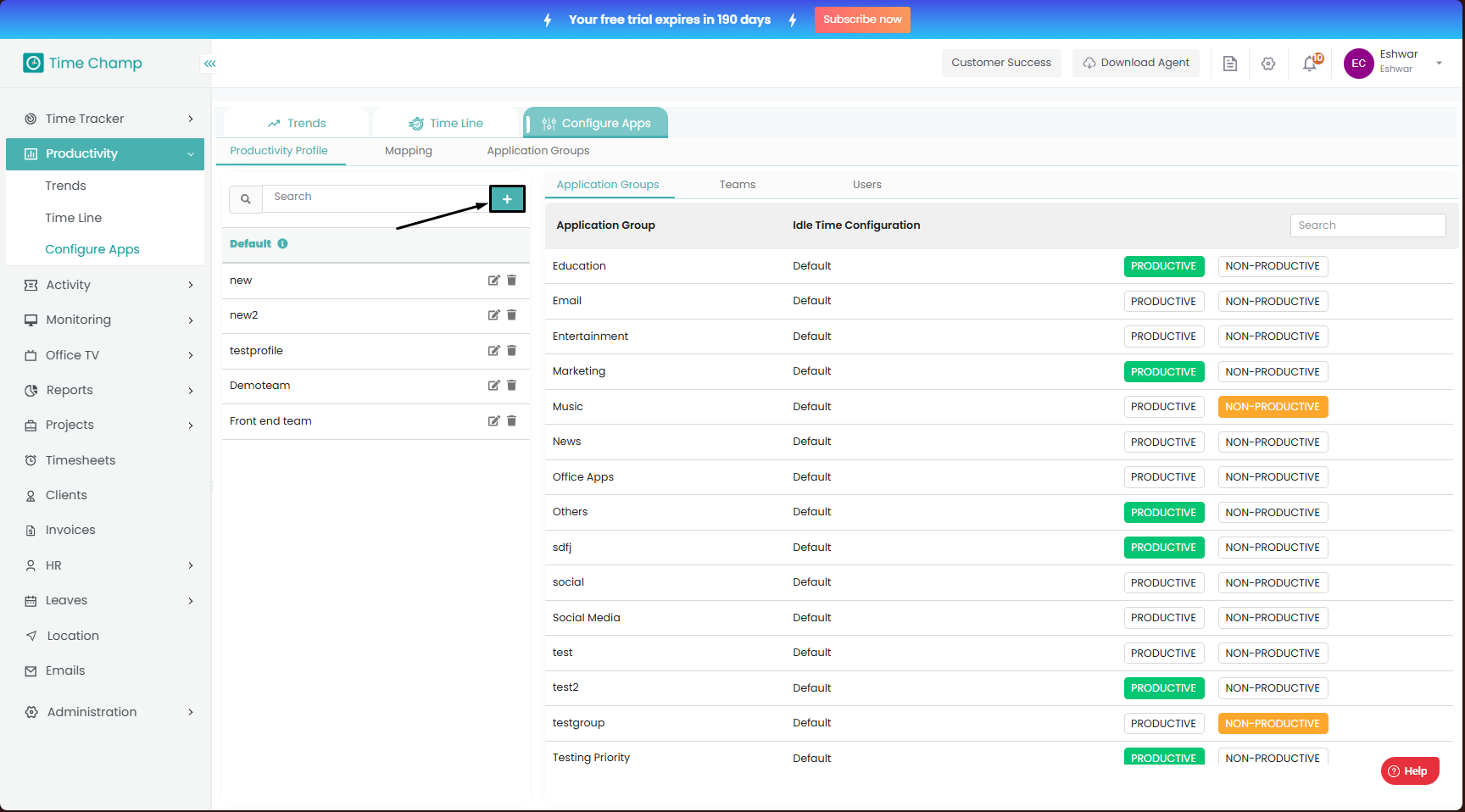
Task: Click the profile Search input field
Action: pyautogui.click(x=376, y=197)
